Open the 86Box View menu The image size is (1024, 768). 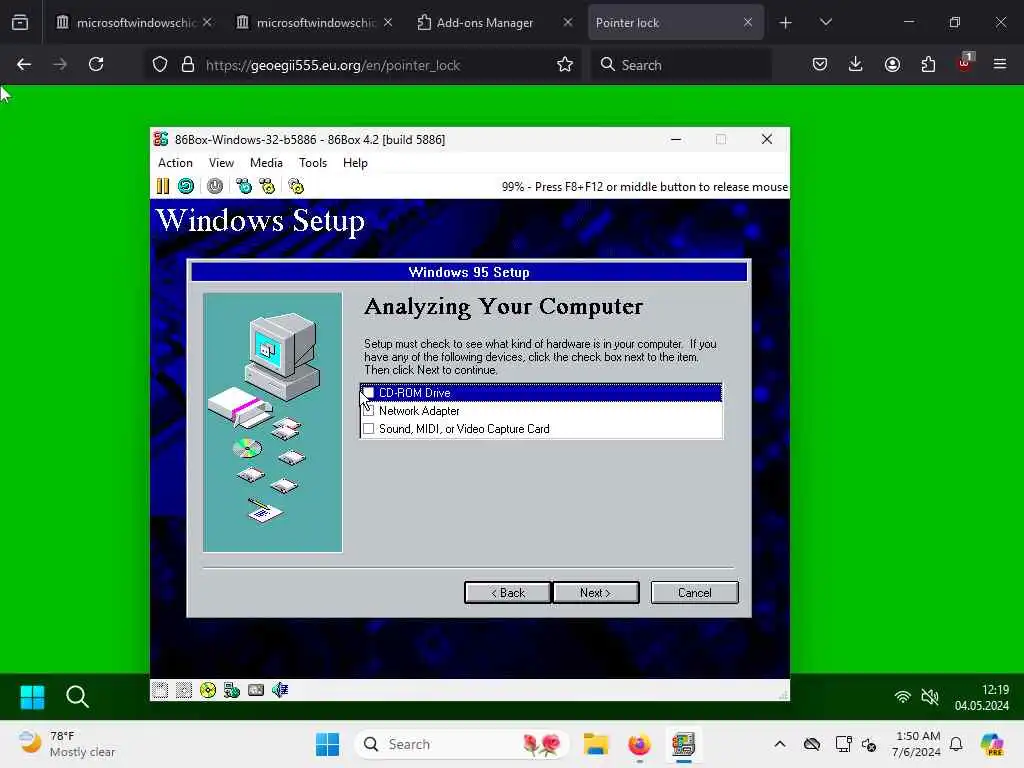(221, 163)
